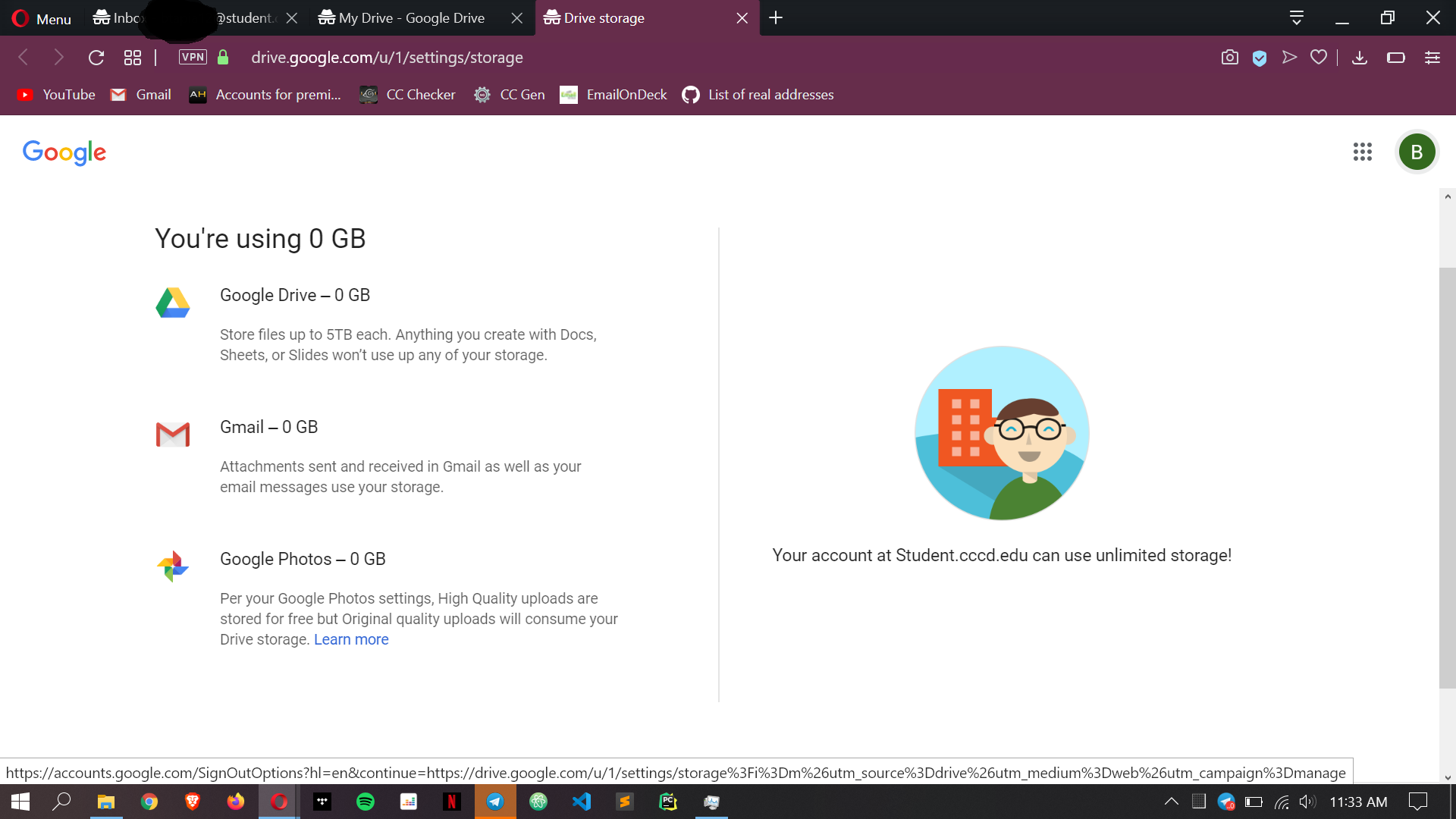This screenshot has width=1456, height=819.
Task: Toggle the VPN badge in address bar
Action: [193, 58]
